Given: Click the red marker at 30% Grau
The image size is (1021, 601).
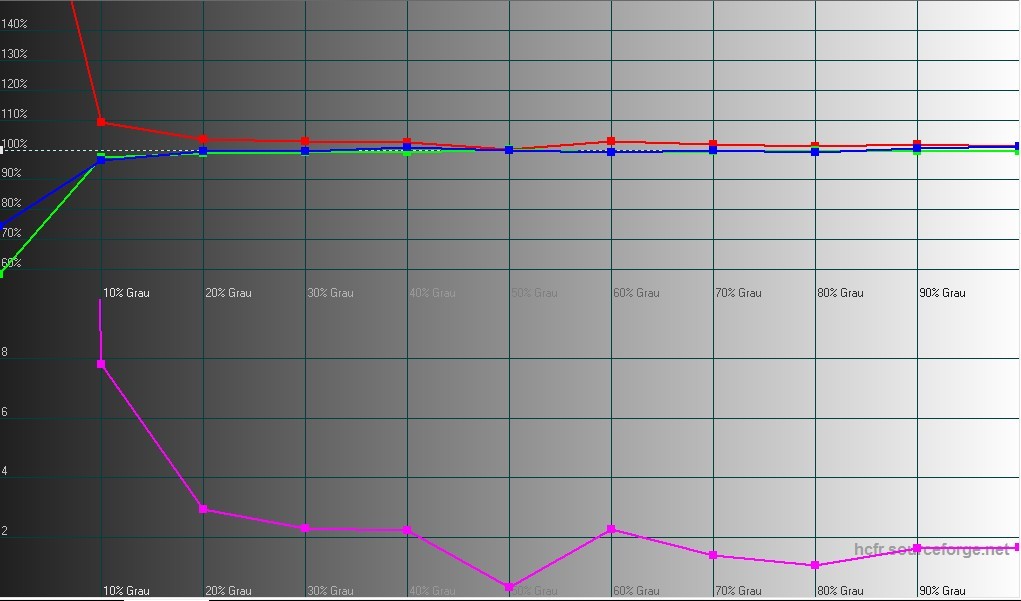Looking at the screenshot, I should tap(305, 141).
